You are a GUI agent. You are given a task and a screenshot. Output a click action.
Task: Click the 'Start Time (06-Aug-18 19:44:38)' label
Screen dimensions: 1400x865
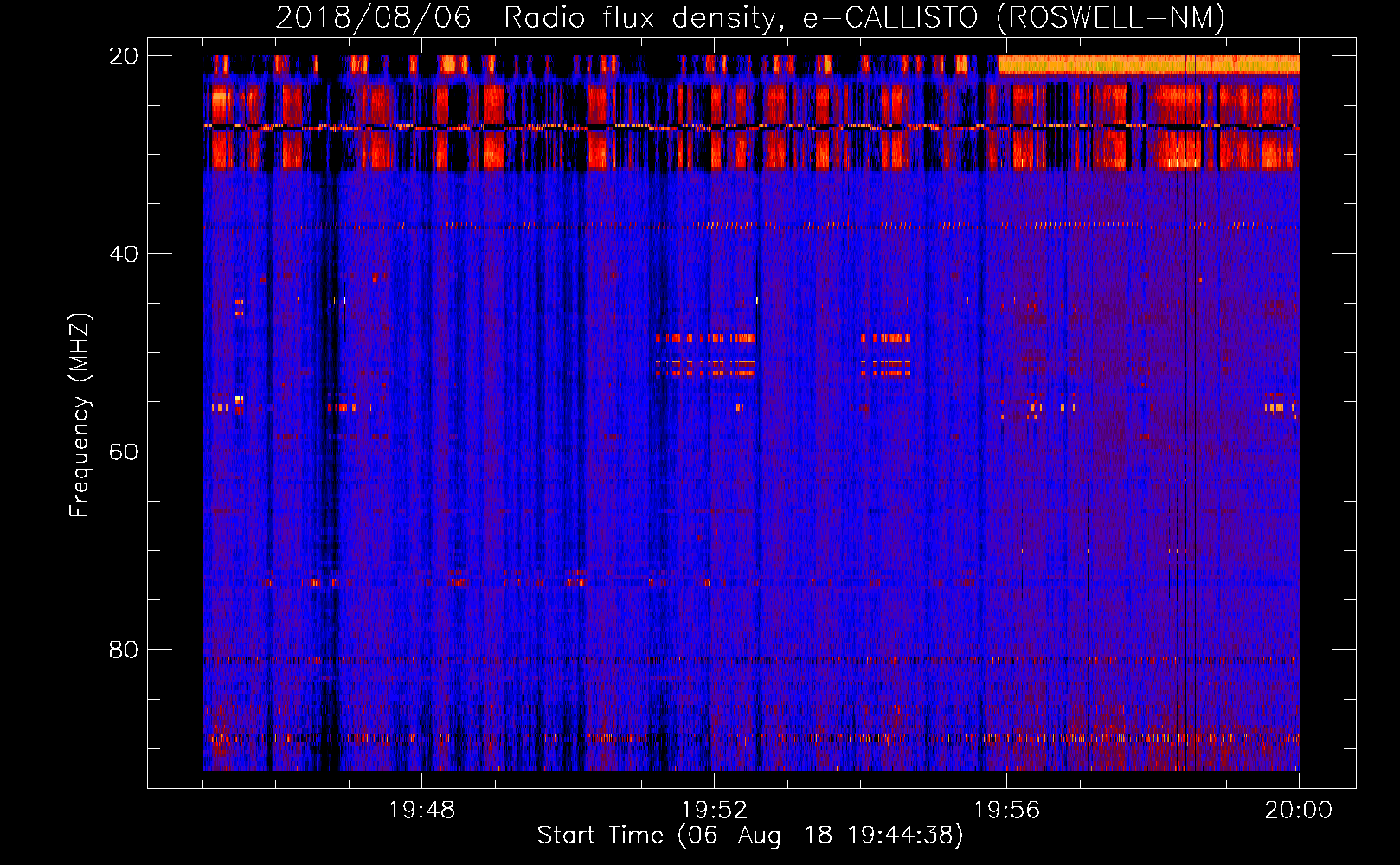[x=750, y=836]
